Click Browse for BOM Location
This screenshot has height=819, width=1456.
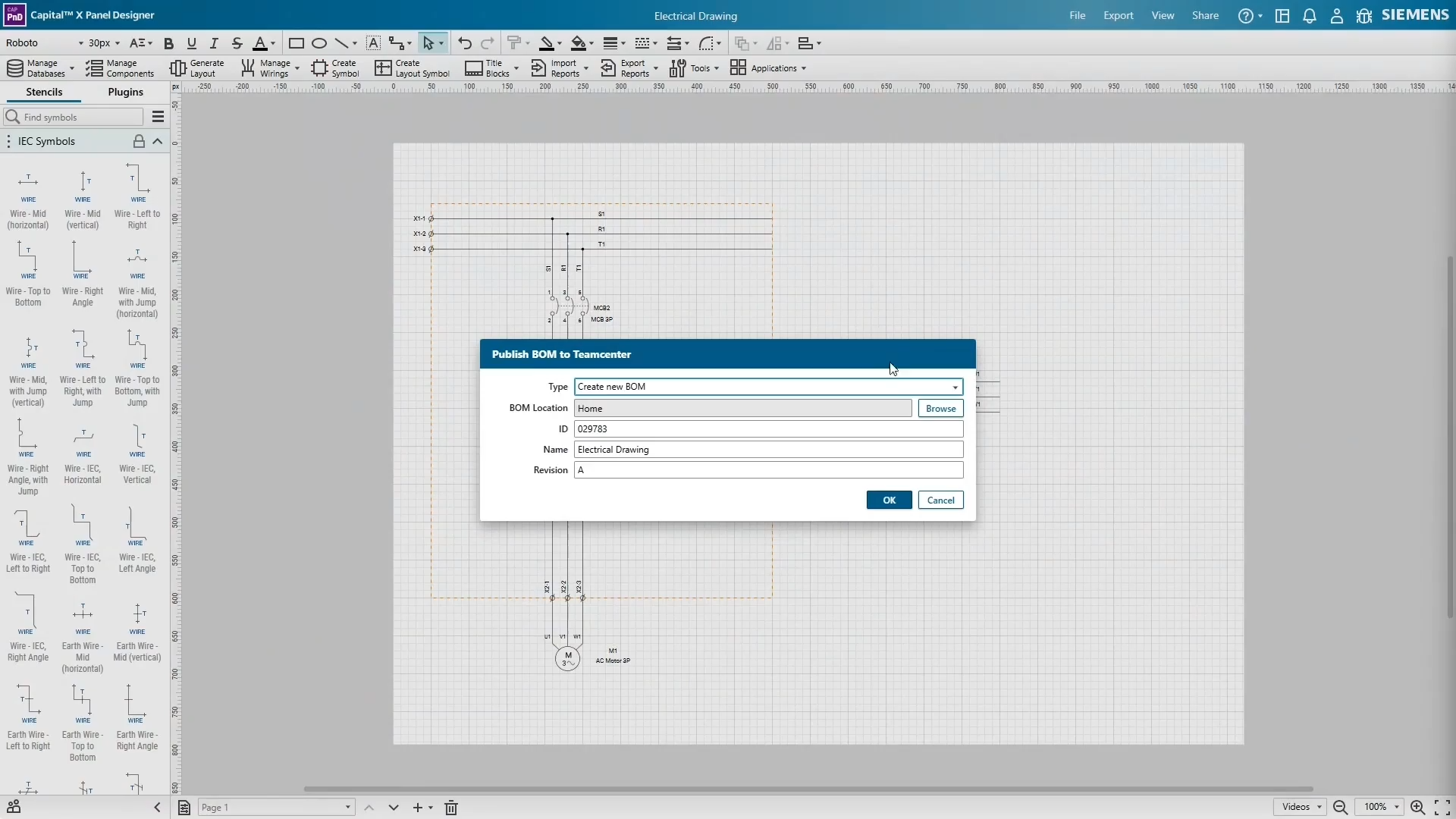pos(940,408)
